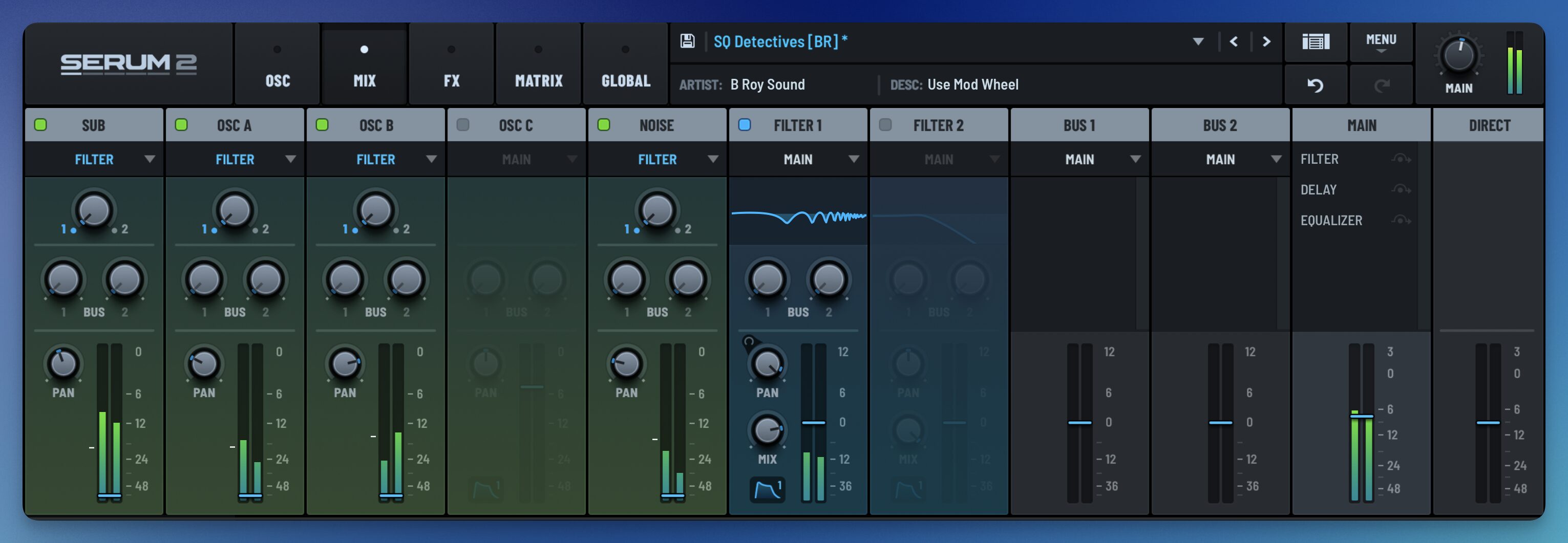Click the Filter 1 level fader handle
The width and height of the screenshot is (1568, 543).
[813, 422]
